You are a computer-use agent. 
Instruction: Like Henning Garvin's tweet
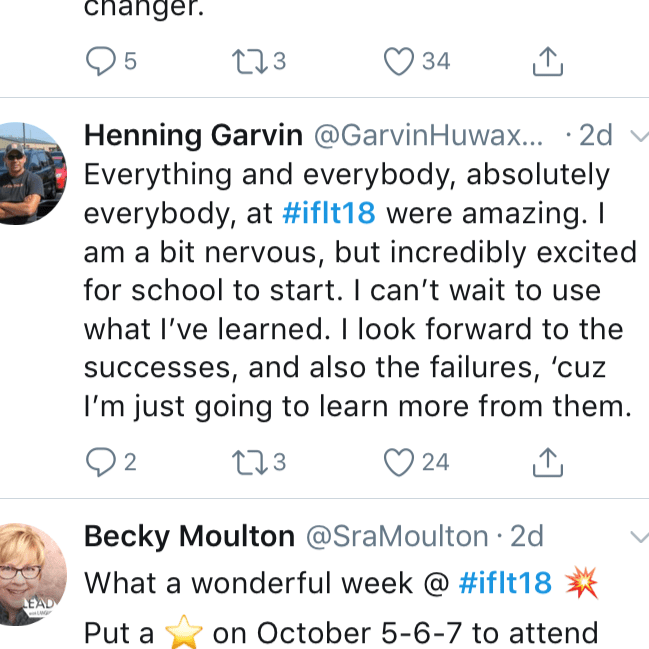coord(400,462)
